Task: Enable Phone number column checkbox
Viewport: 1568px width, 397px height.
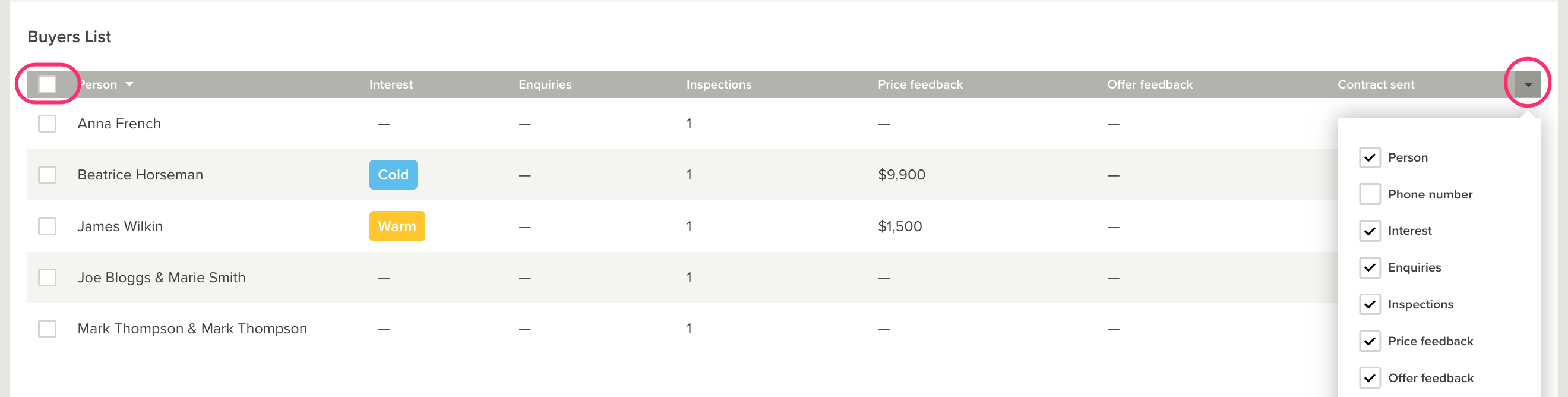Action: coord(1369,194)
